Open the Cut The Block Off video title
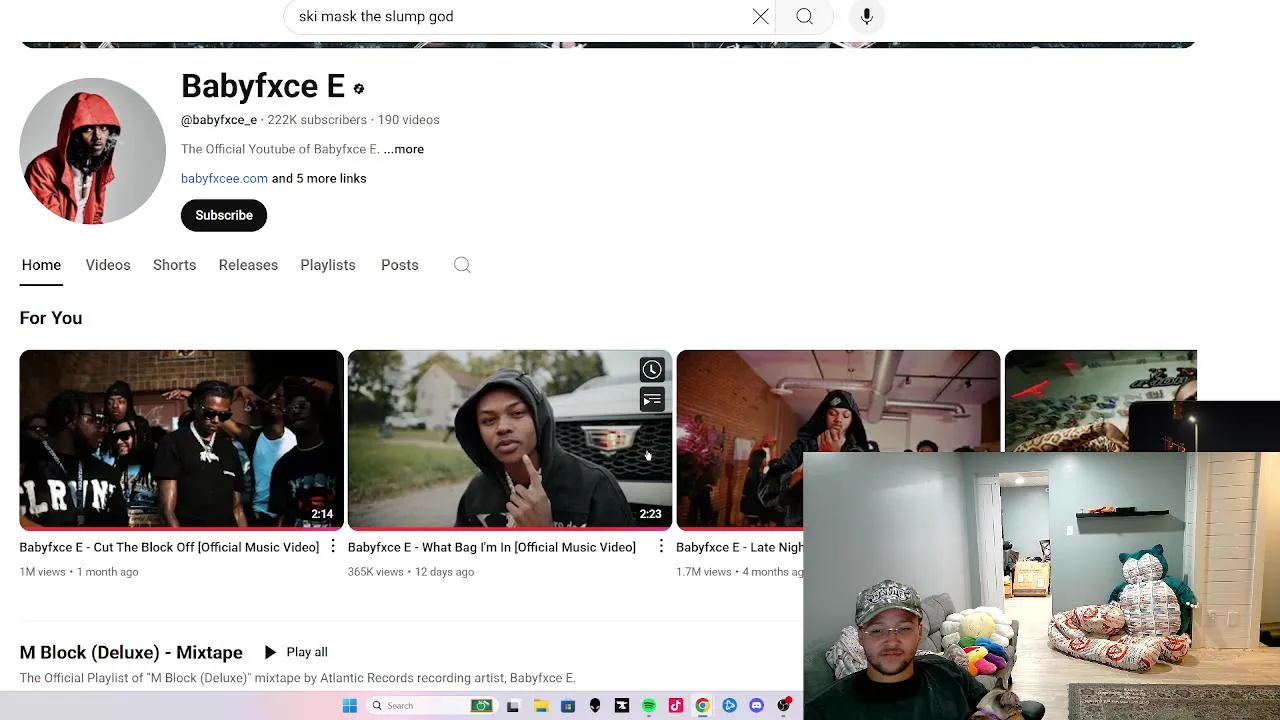 tap(169, 547)
